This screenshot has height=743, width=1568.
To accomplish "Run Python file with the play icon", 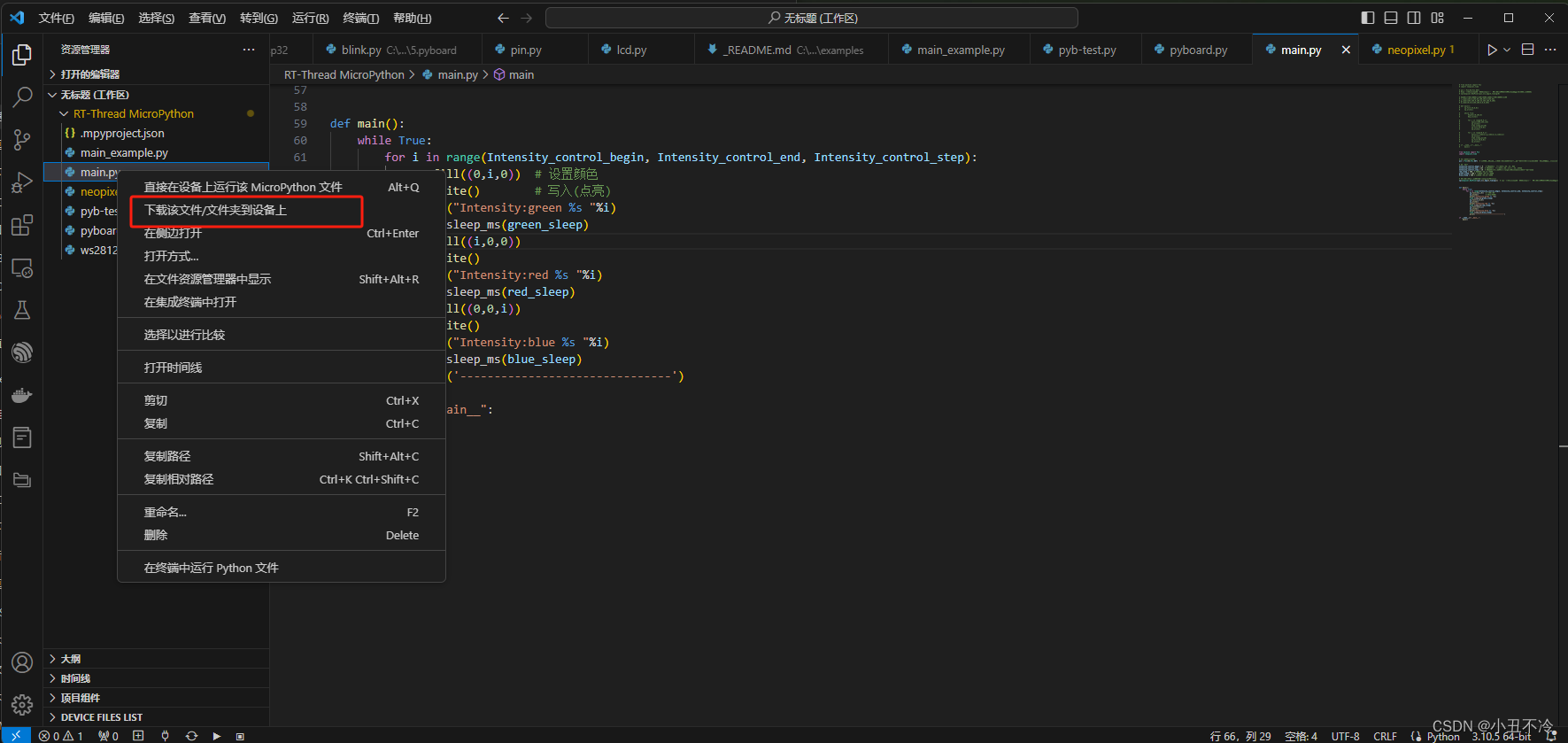I will click(x=1492, y=50).
